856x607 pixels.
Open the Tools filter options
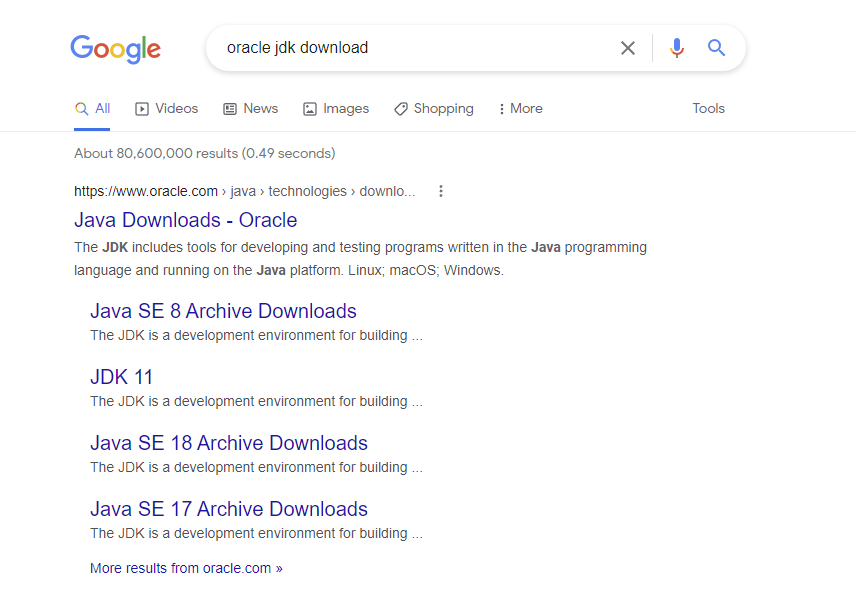709,109
